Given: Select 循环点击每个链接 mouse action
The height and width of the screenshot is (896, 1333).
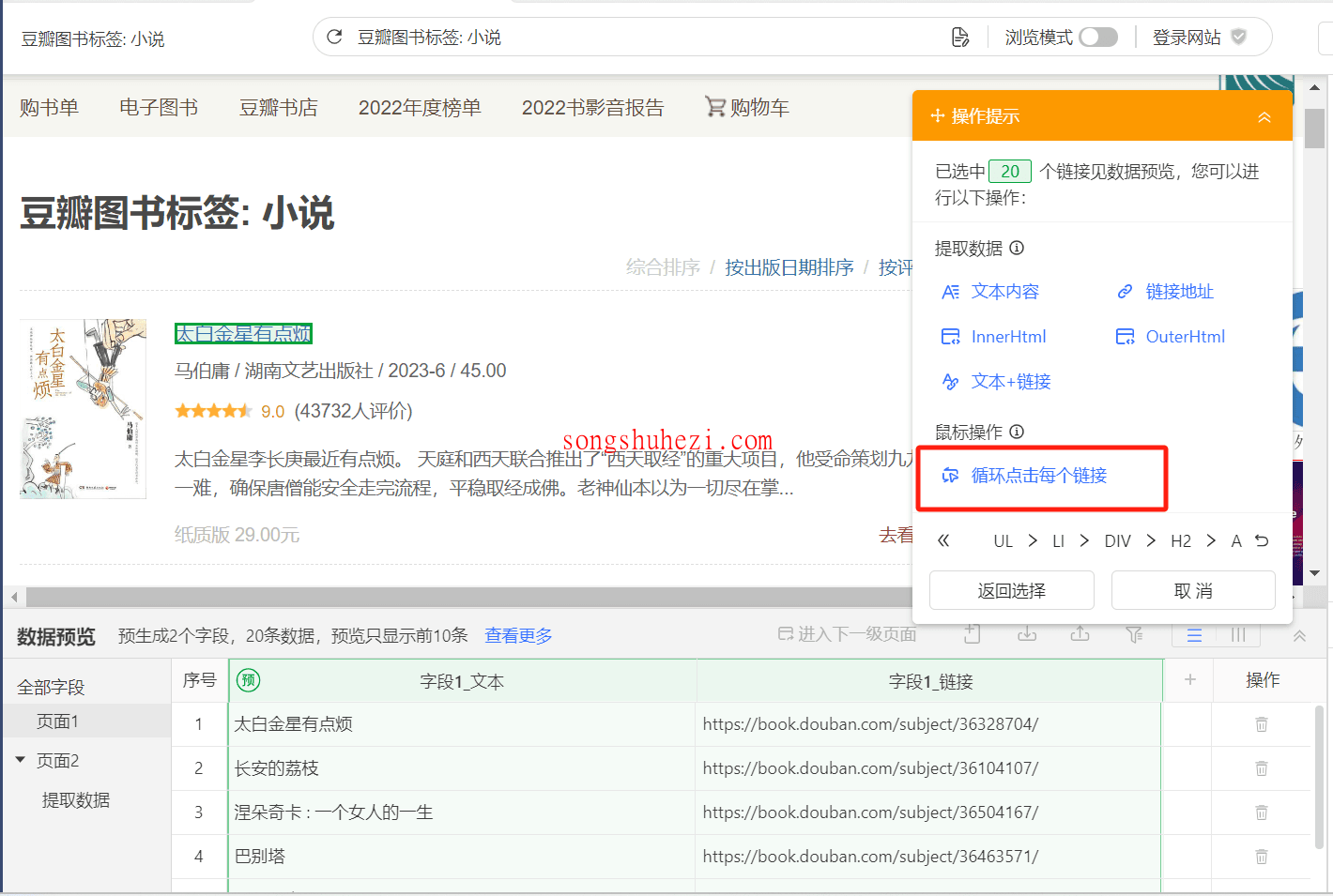Looking at the screenshot, I should click(1024, 476).
